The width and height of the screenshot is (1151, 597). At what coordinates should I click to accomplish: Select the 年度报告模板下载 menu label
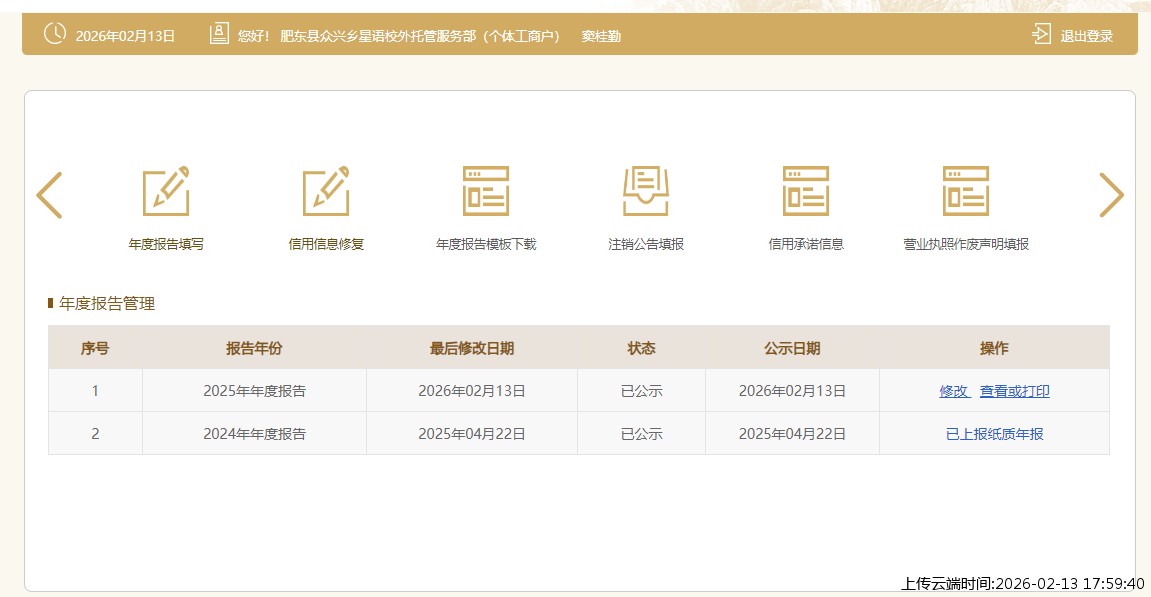pyautogui.click(x=486, y=244)
